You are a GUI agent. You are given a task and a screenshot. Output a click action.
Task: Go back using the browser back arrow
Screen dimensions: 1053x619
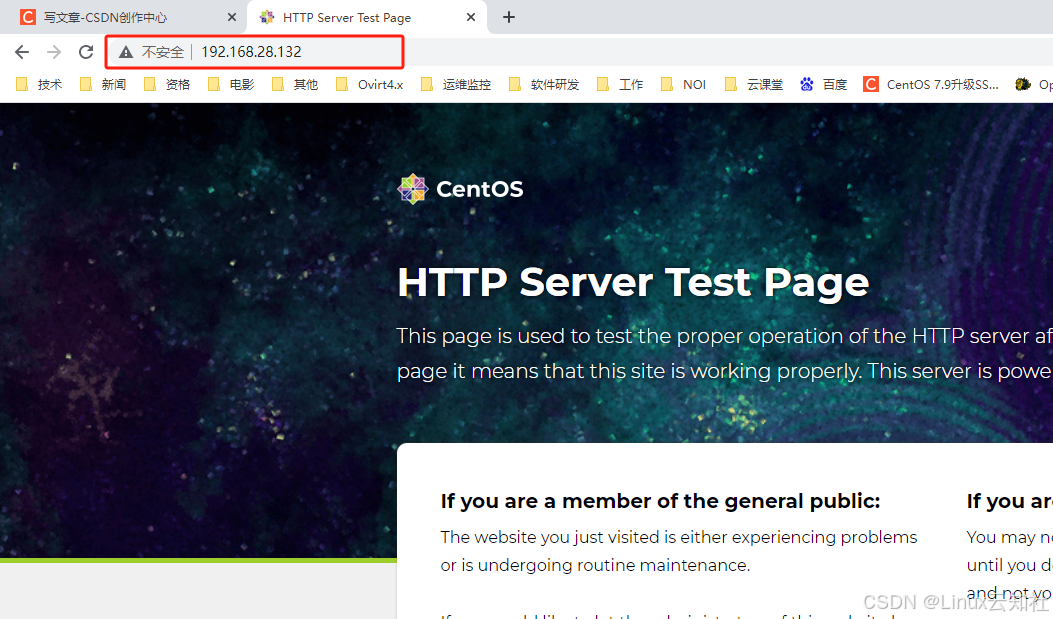[22, 52]
